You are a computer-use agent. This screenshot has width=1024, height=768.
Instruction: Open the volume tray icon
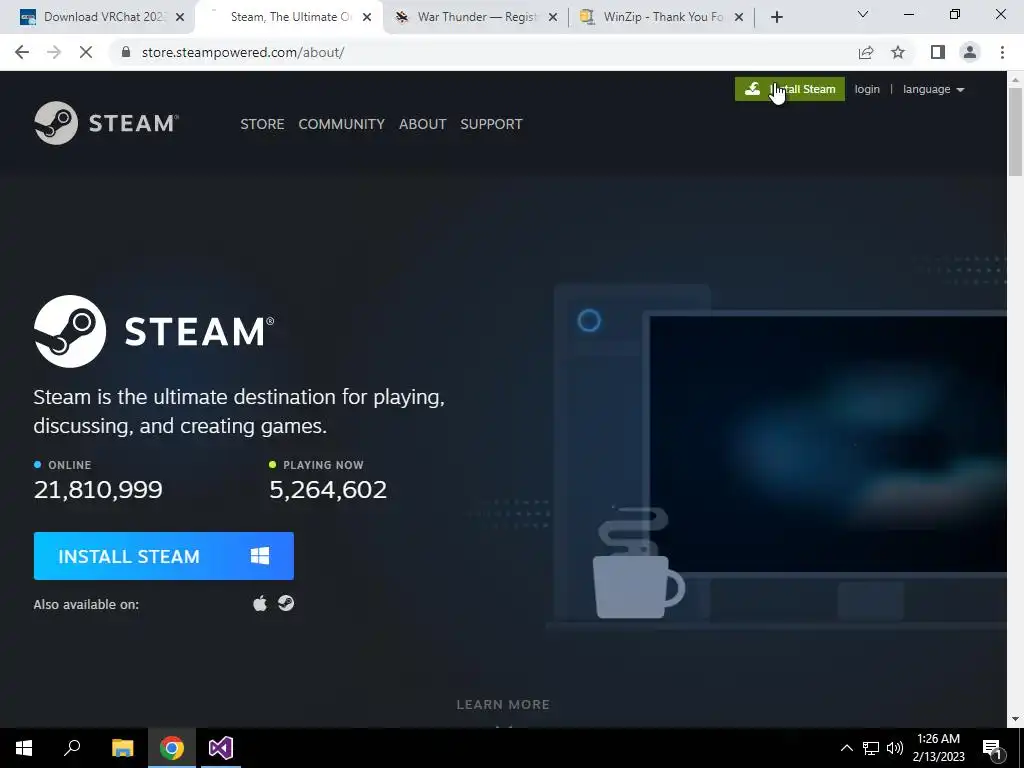(895, 748)
